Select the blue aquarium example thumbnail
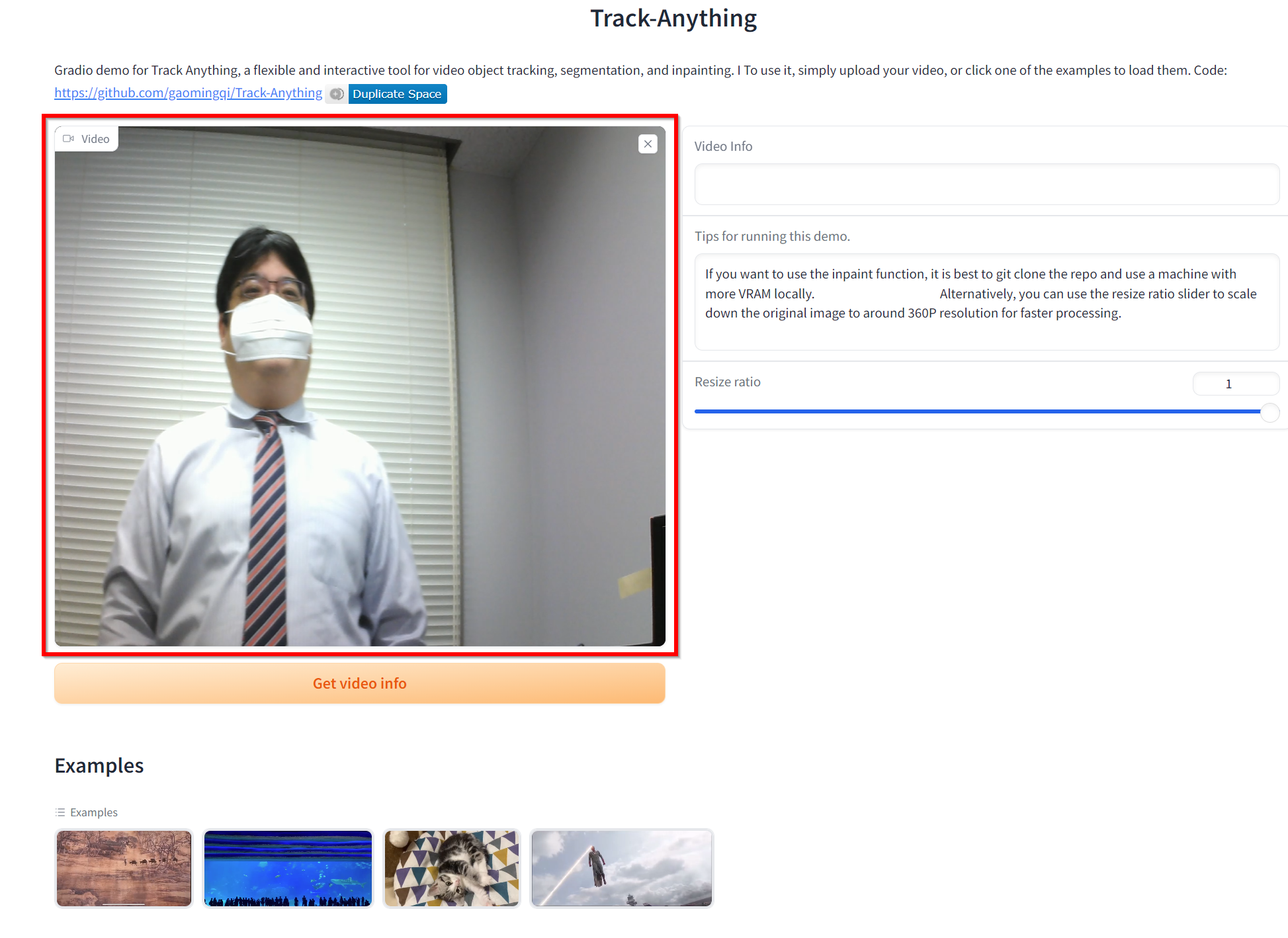Screen dimensions: 1288x938 coord(288,868)
